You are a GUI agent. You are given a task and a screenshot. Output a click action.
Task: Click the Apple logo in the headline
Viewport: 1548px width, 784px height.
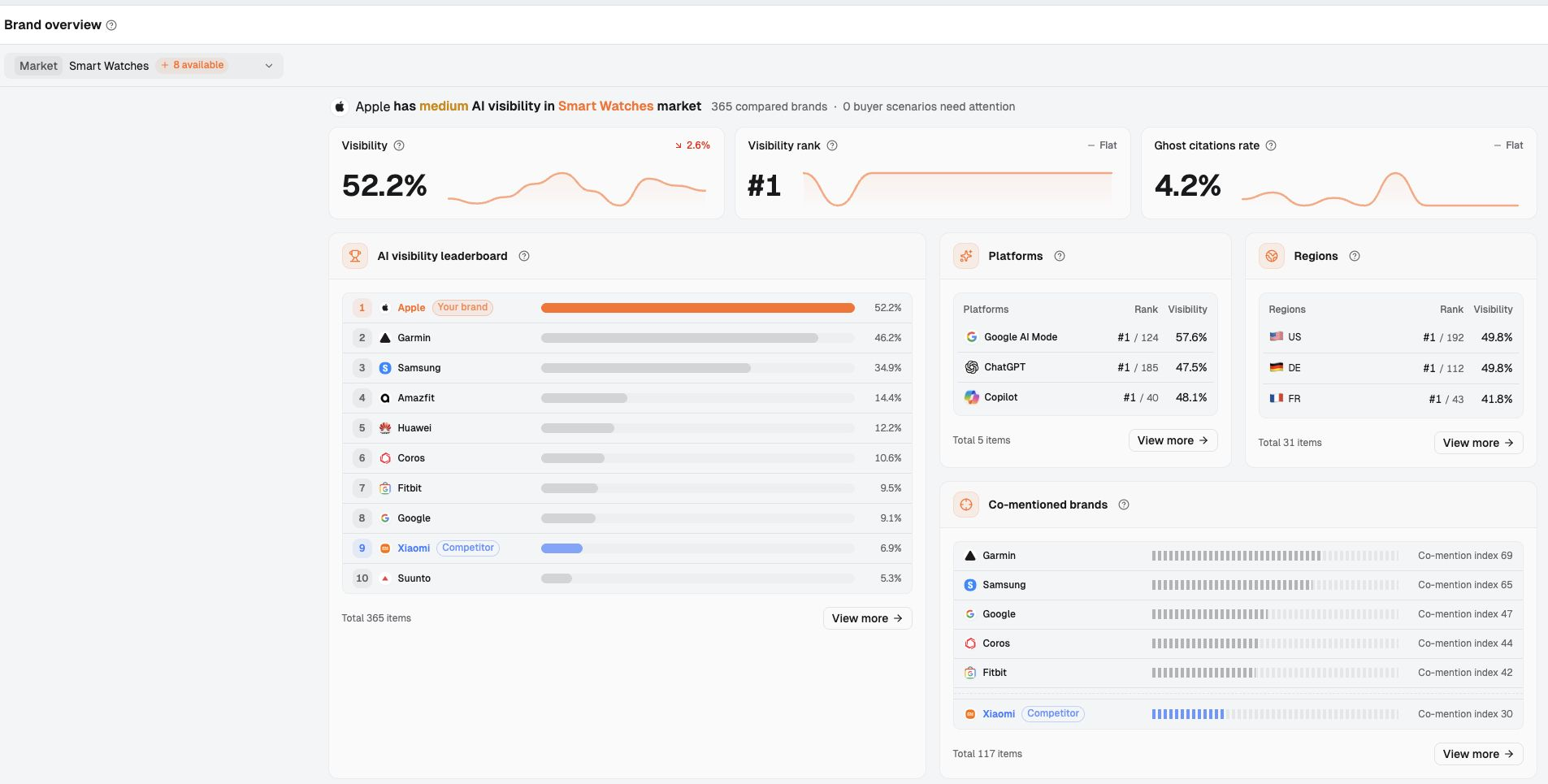[340, 106]
